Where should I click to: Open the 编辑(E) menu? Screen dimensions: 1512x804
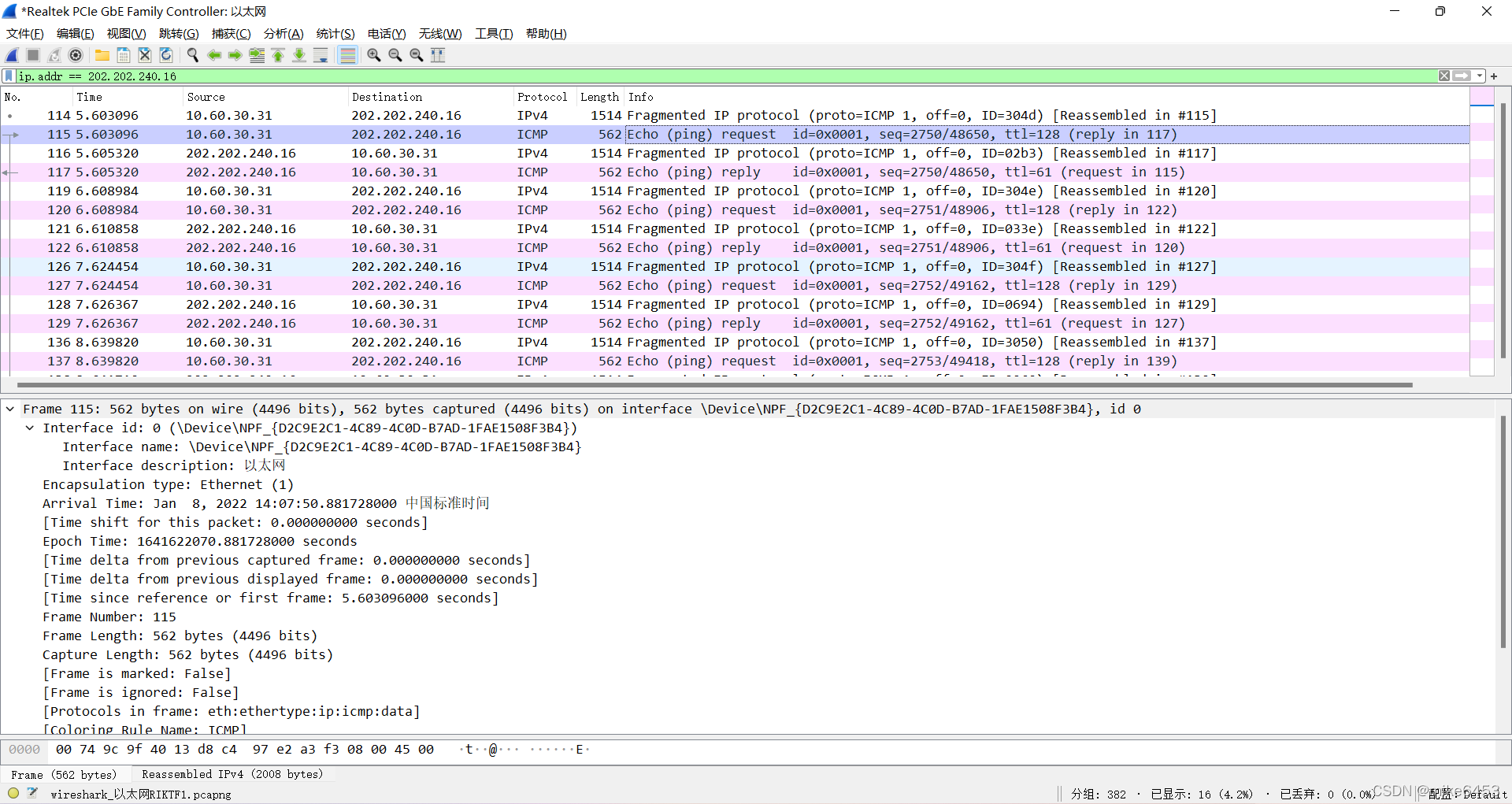point(76,34)
